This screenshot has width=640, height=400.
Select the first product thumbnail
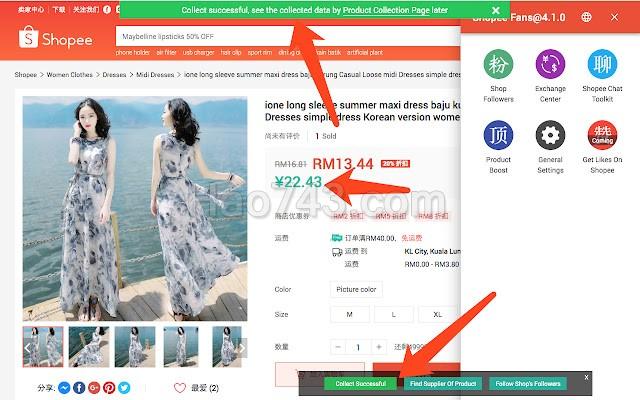point(43,347)
